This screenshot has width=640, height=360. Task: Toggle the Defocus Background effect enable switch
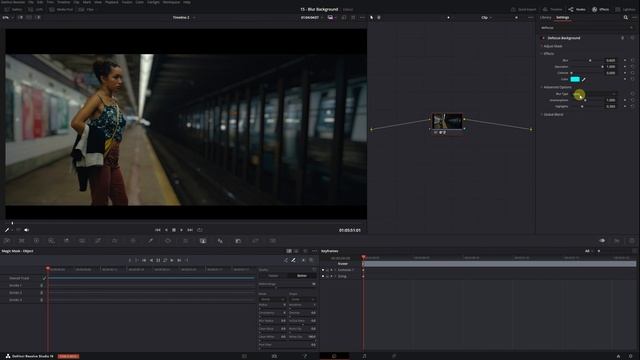[x=543, y=38]
